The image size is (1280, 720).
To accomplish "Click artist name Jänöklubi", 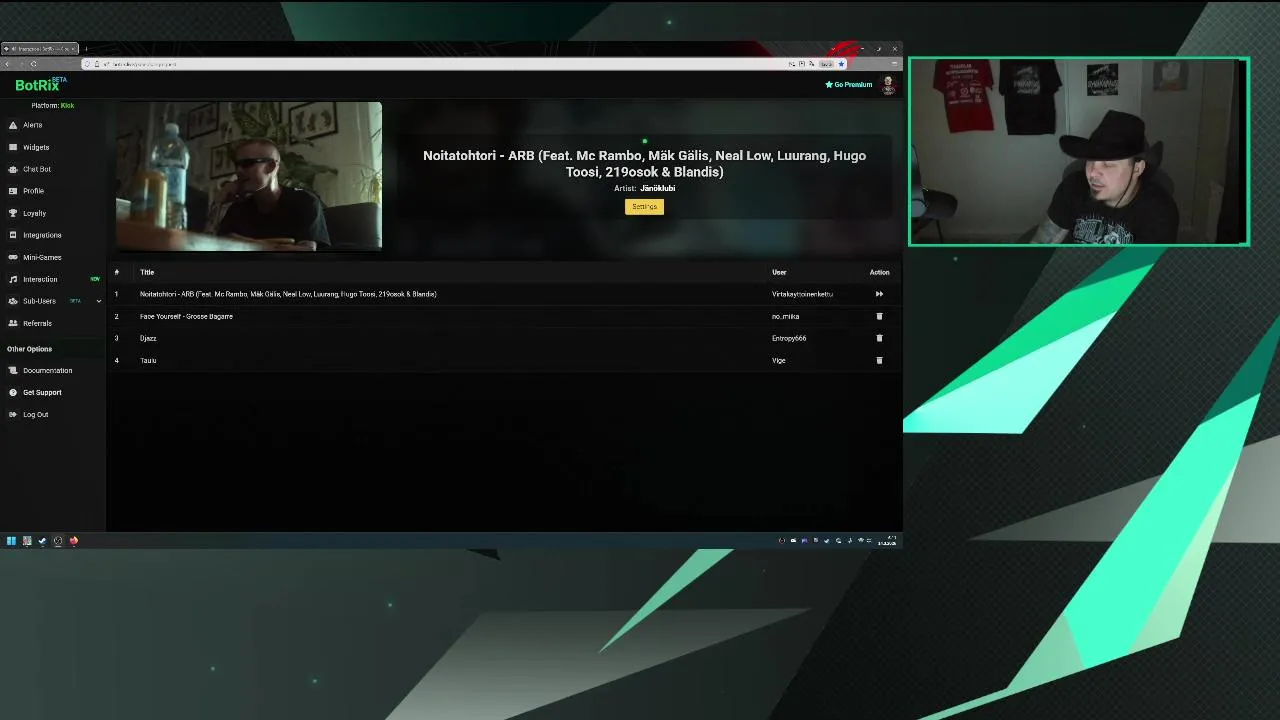I will tap(657, 188).
